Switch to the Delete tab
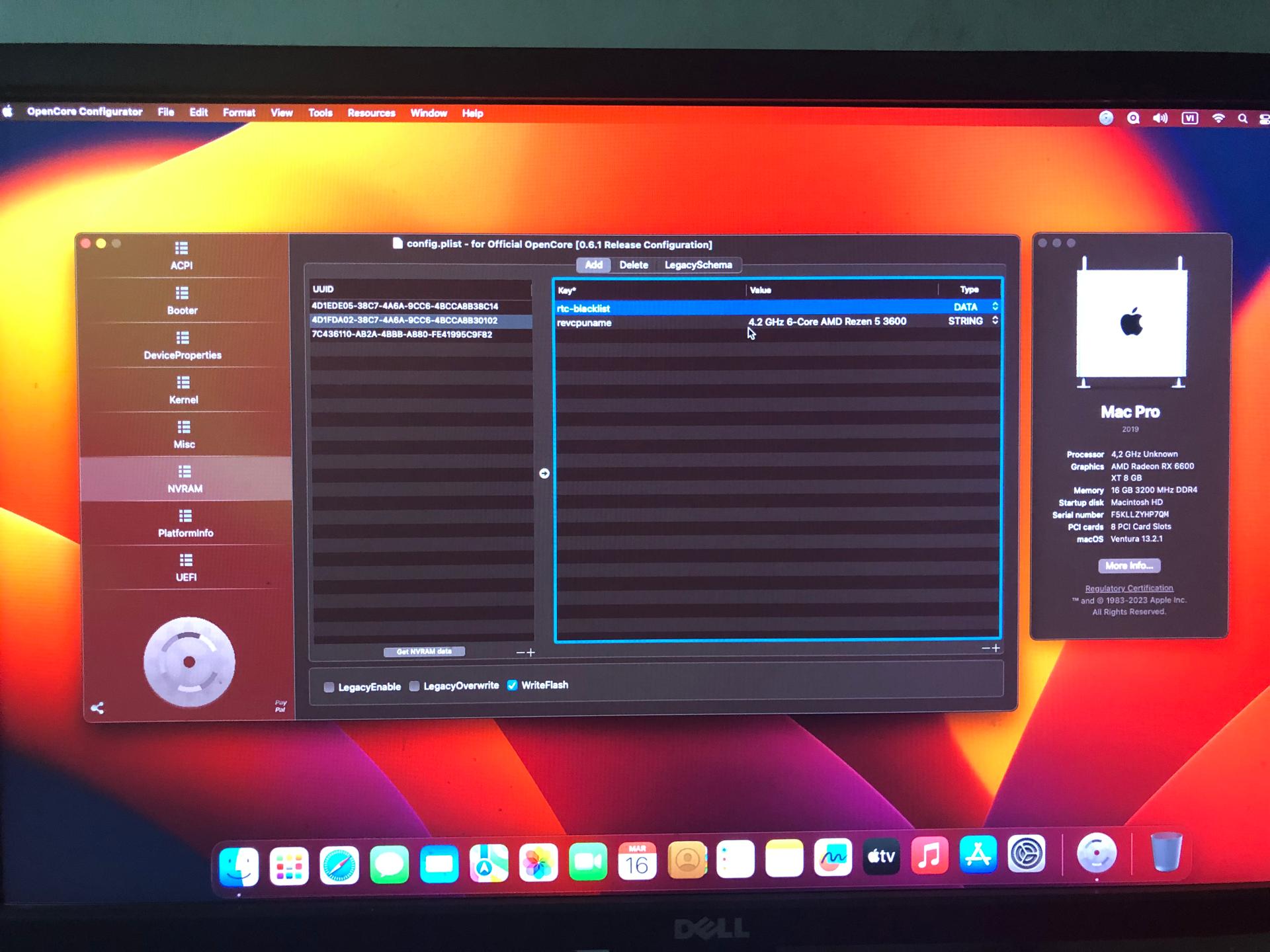 click(x=634, y=265)
